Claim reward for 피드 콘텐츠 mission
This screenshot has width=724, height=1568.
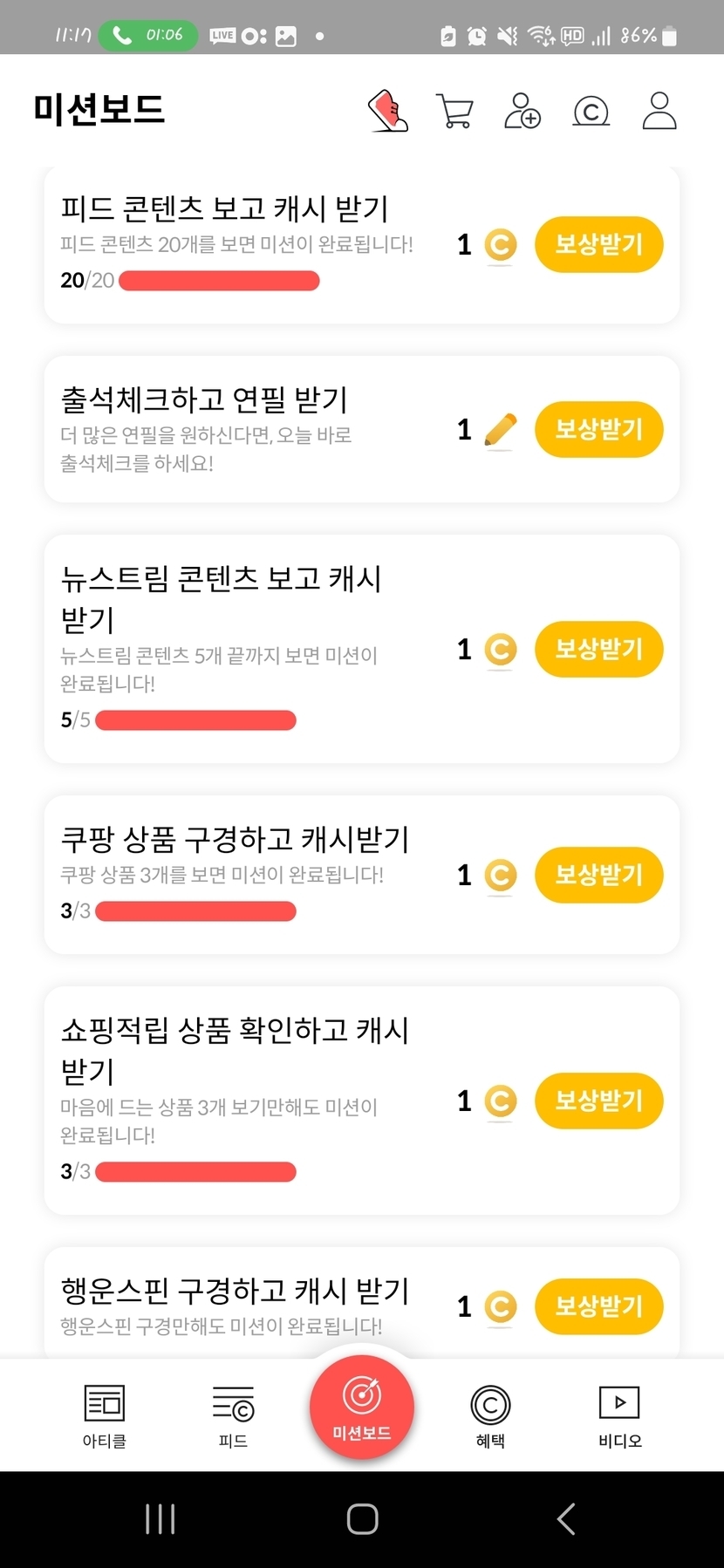click(x=598, y=244)
